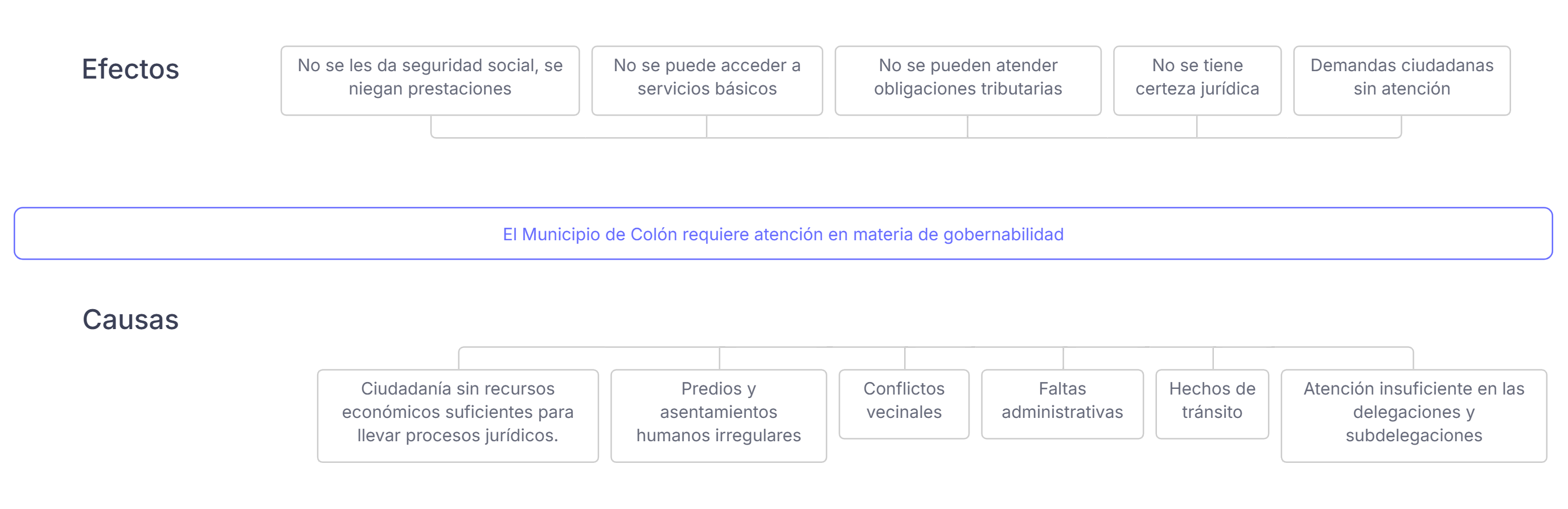Screen dimensions: 1568x509
Task: Click the 'Faltas administrativas' cause box
Action: tap(1062, 404)
